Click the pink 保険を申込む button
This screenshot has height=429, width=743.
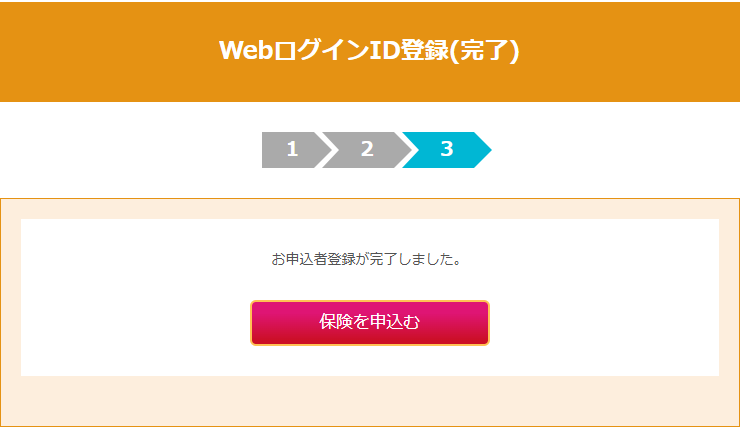coord(370,322)
